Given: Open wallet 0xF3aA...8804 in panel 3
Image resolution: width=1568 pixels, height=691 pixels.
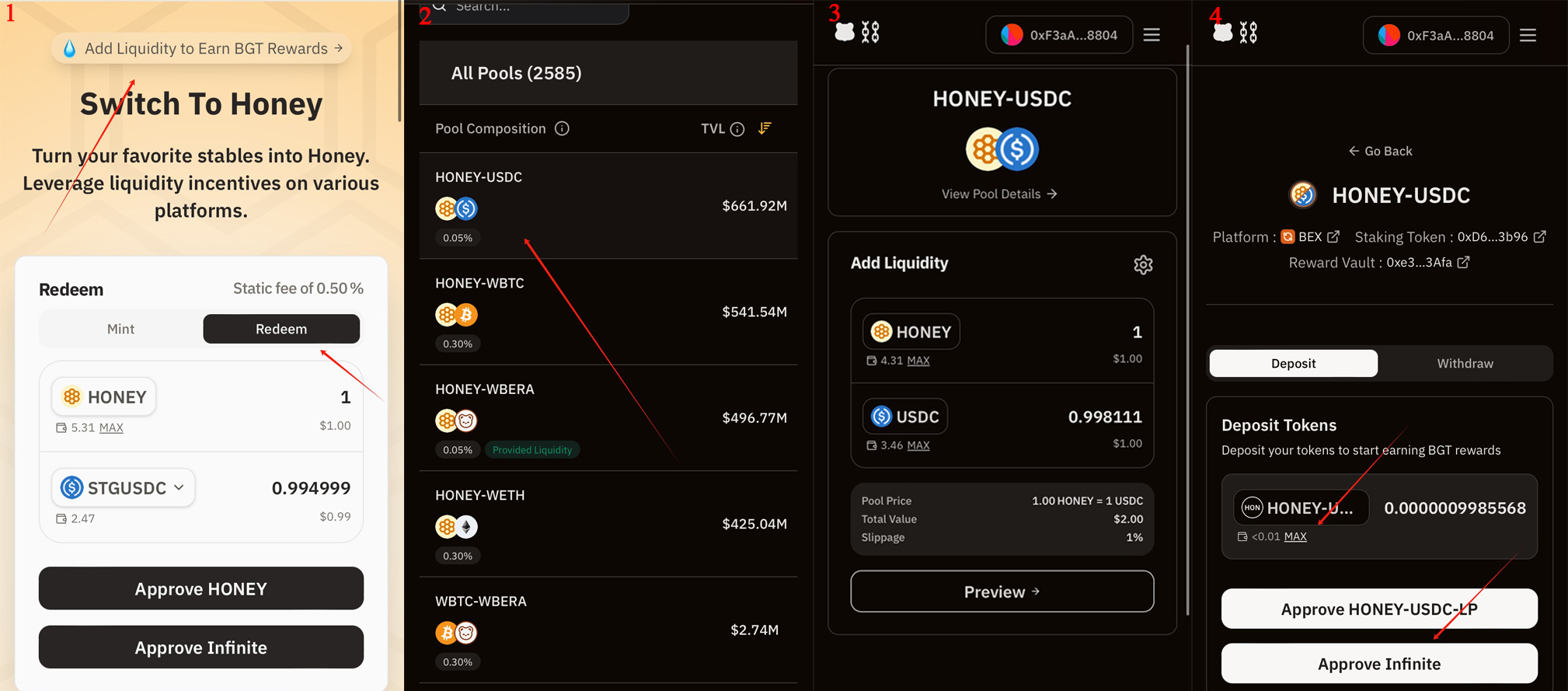Looking at the screenshot, I should (1059, 35).
